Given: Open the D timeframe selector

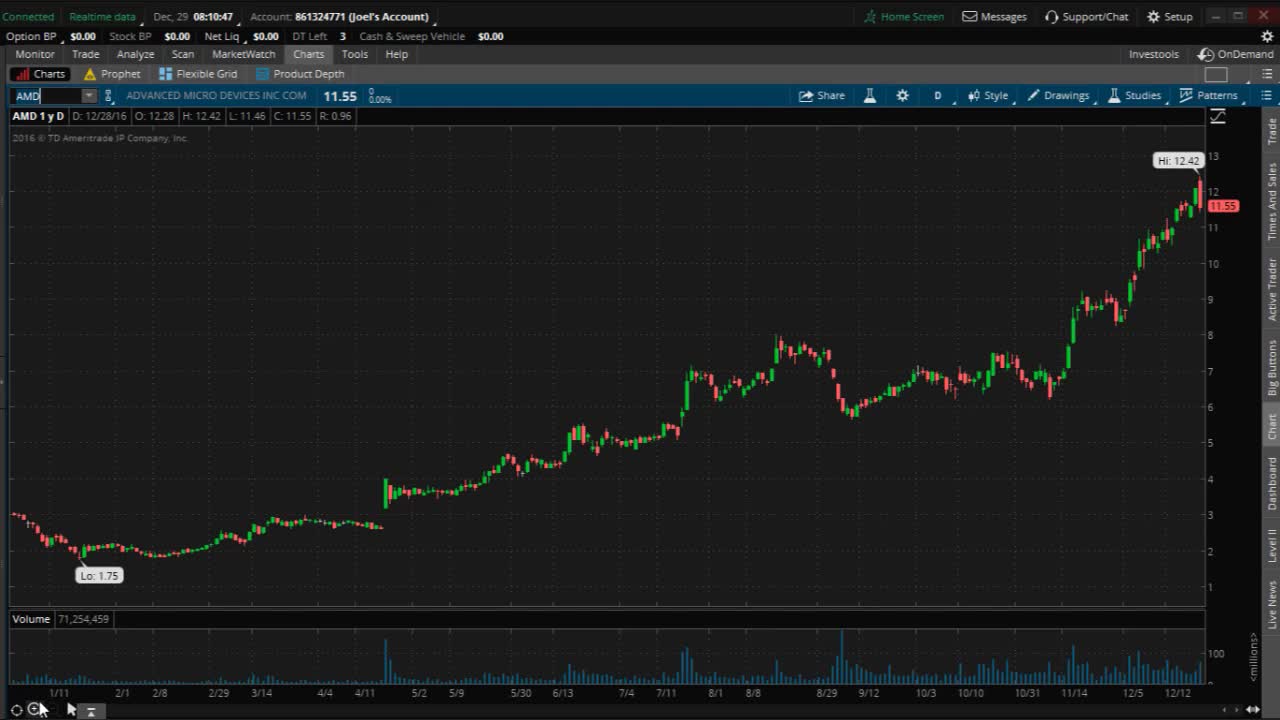Looking at the screenshot, I should [938, 96].
